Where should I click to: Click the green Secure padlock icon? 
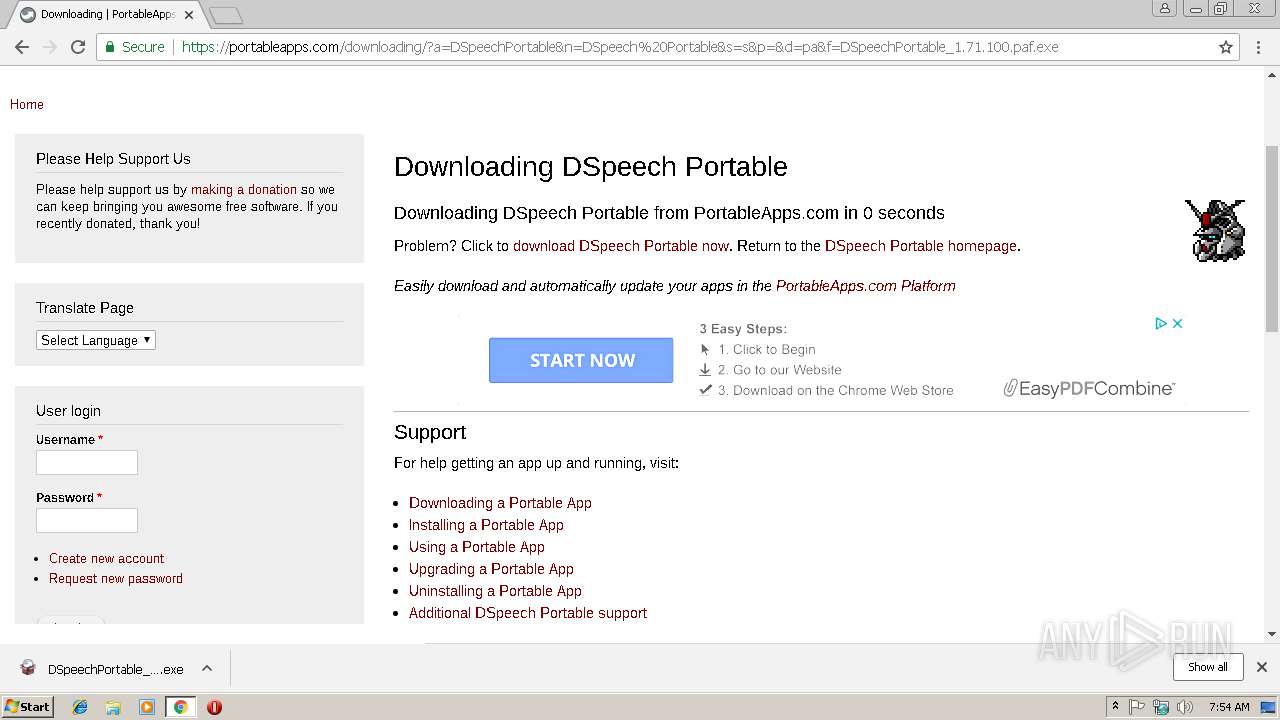[111, 47]
